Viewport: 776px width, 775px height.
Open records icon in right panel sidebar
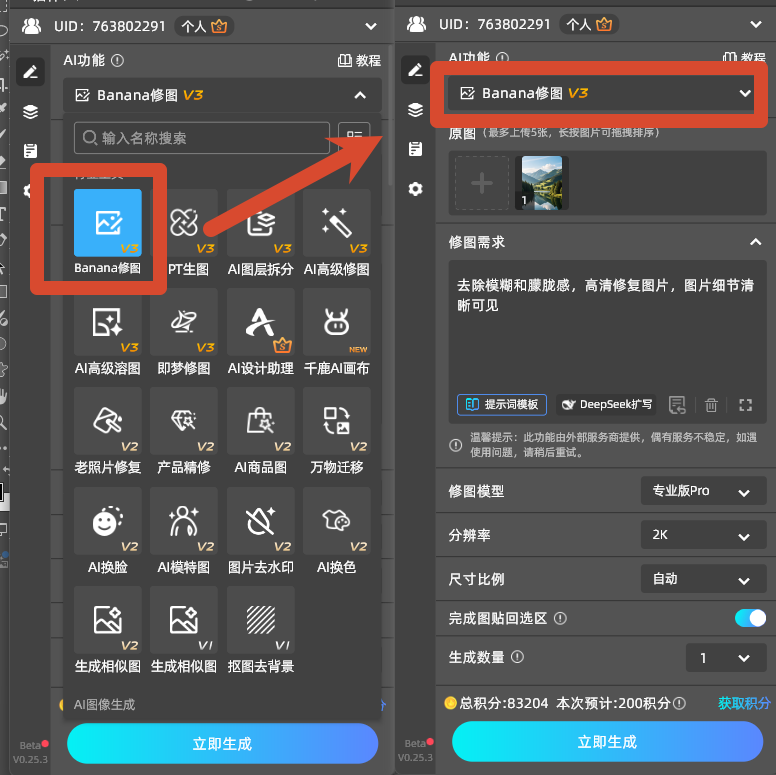point(415,149)
